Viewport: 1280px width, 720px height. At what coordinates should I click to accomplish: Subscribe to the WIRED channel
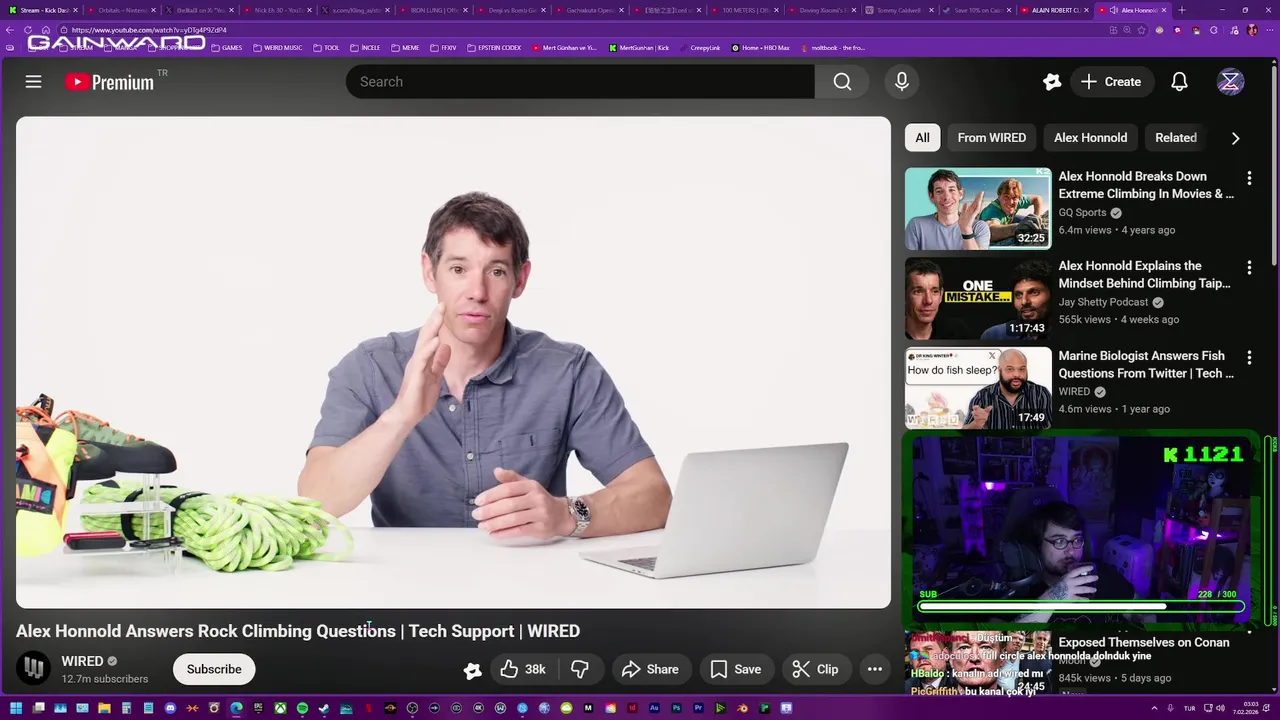click(214, 669)
